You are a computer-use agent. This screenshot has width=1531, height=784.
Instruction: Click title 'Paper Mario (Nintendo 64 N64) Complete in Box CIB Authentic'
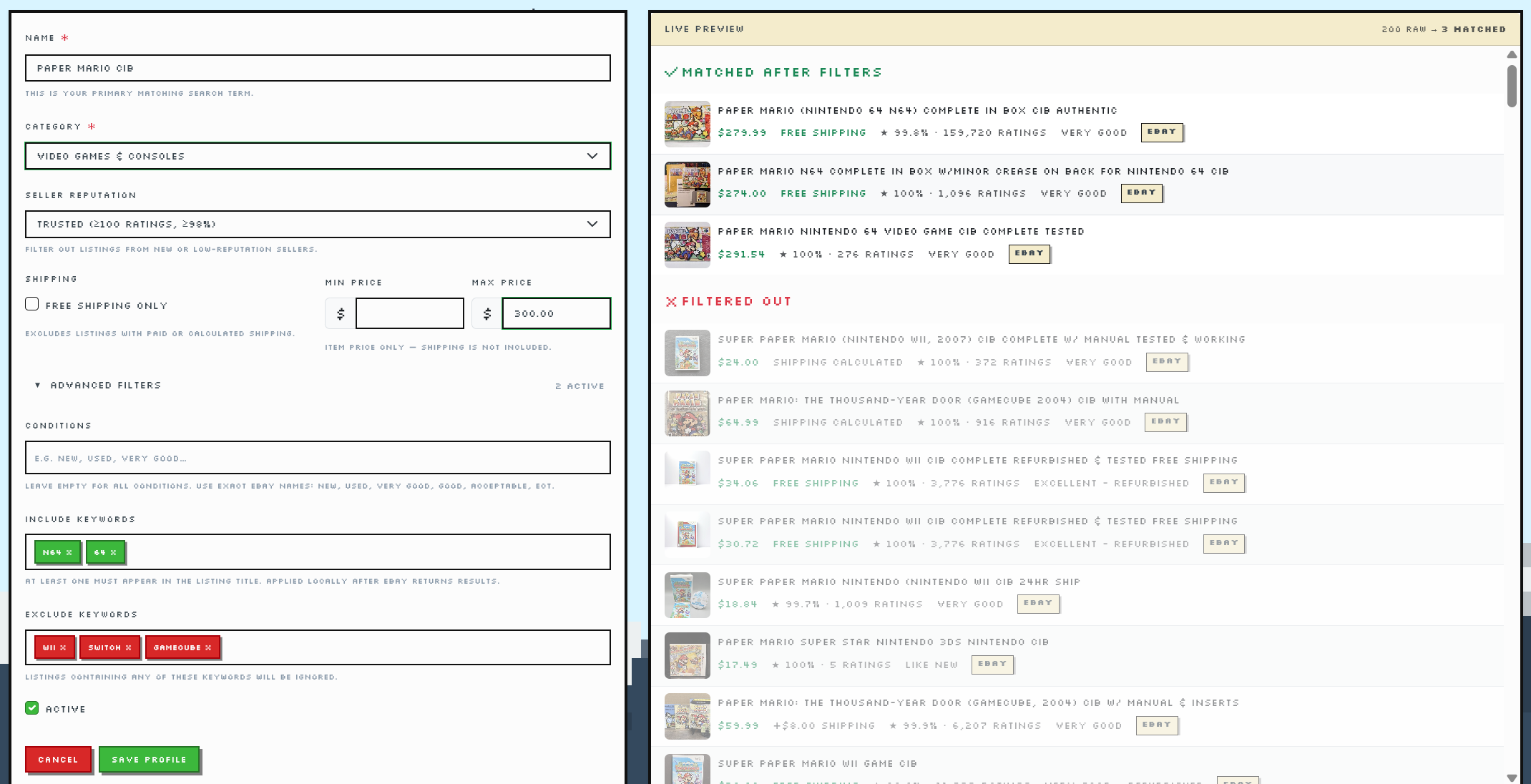coord(917,110)
